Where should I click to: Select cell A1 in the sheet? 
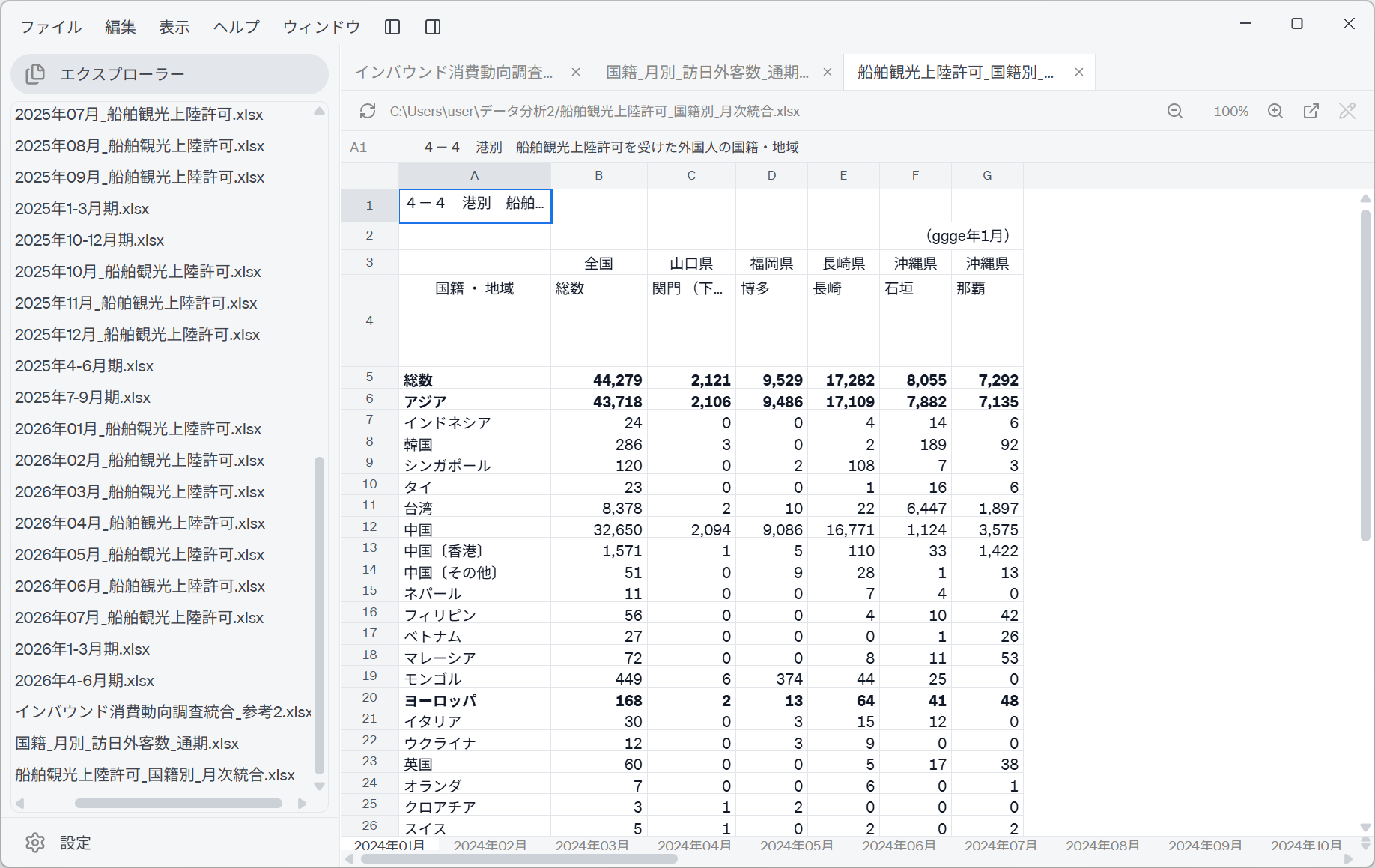(x=476, y=206)
